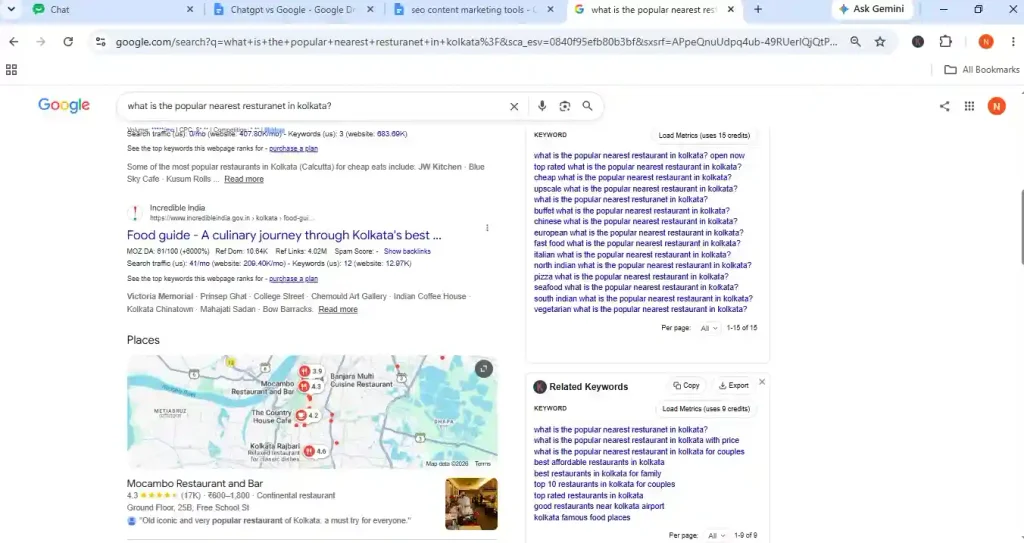Viewport: 1024px width, 543px height.
Task: Open Mocambo Restaurant and Bar listing
Action: click(x=195, y=484)
